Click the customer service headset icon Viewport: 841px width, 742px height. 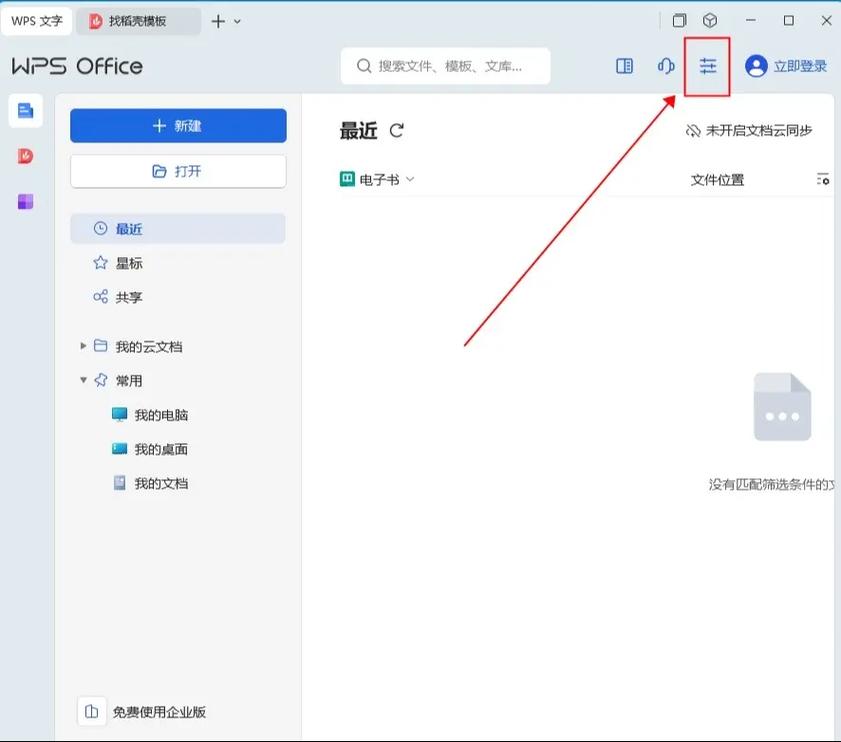(666, 66)
